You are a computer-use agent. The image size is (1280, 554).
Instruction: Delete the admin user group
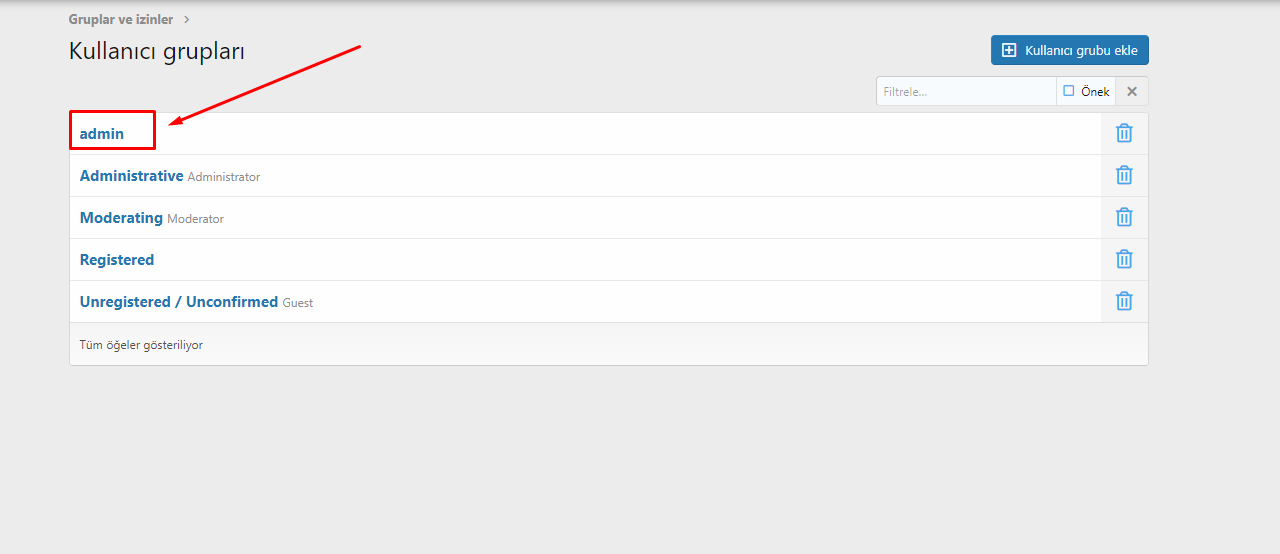1124,133
